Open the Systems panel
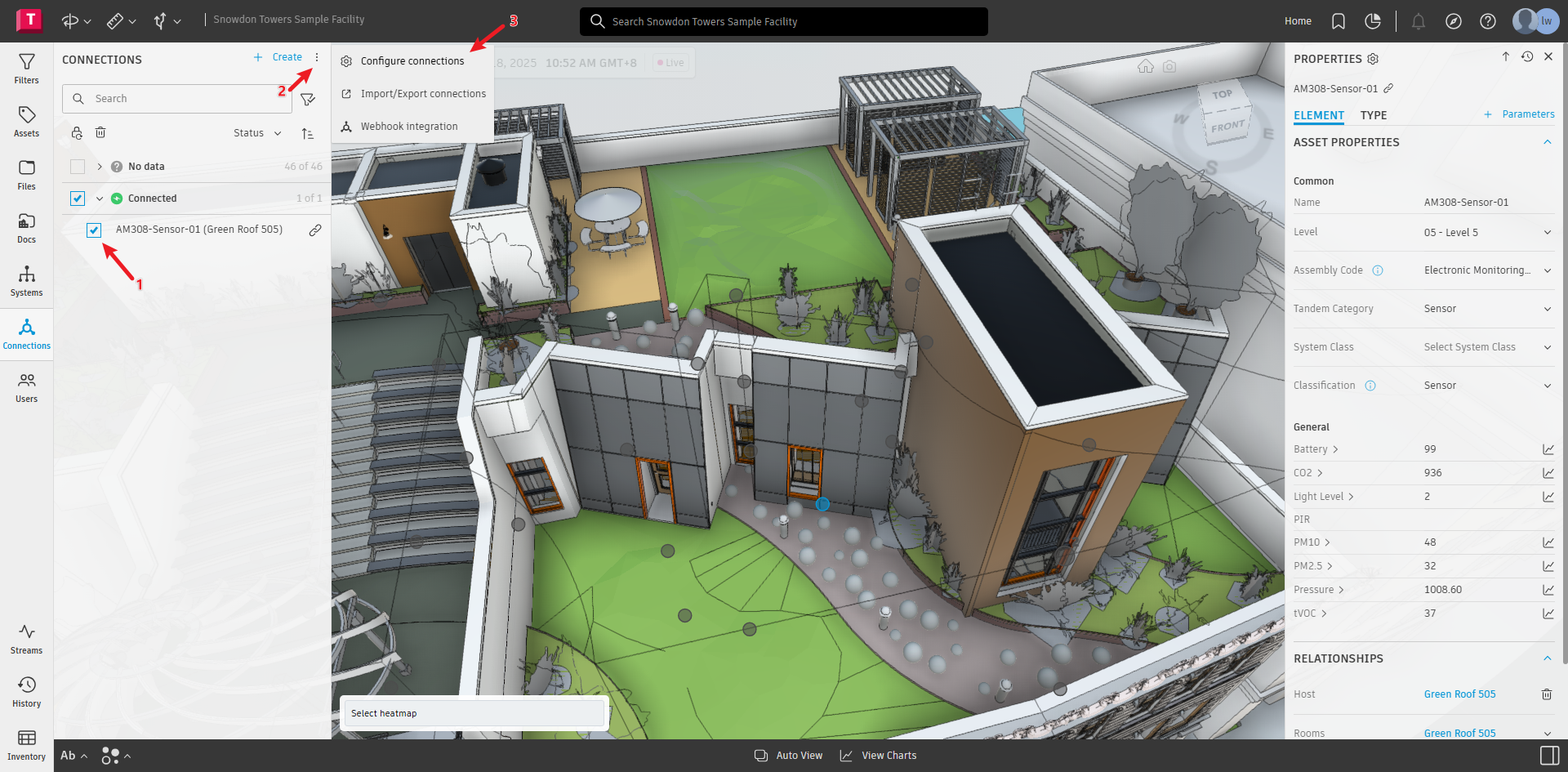 click(x=26, y=281)
